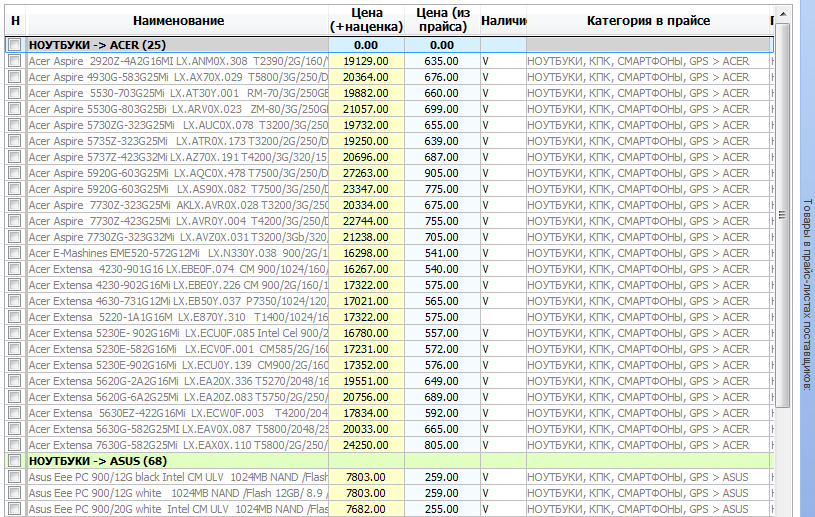
Task: Tick the НОУТБУКИ -> ASUS (68) group checkbox
Action: click(x=15, y=461)
